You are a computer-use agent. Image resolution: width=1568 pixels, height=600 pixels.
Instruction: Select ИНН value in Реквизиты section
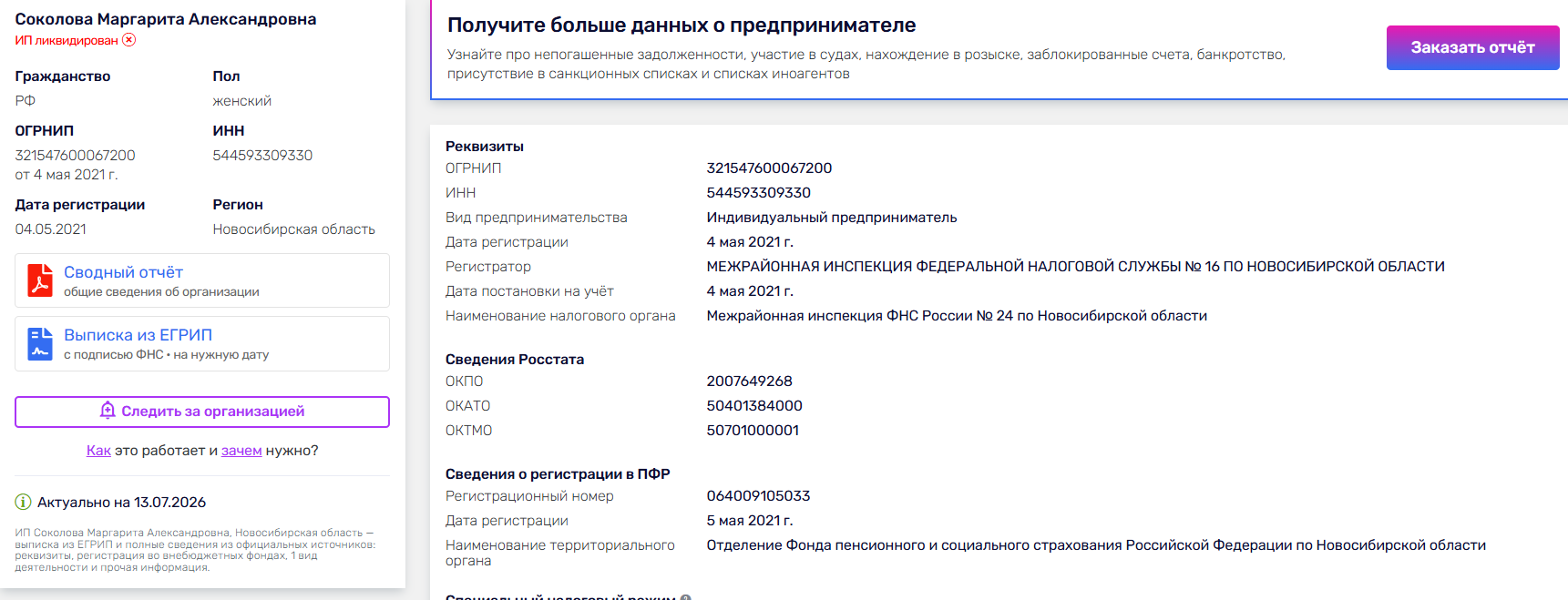pos(758,193)
